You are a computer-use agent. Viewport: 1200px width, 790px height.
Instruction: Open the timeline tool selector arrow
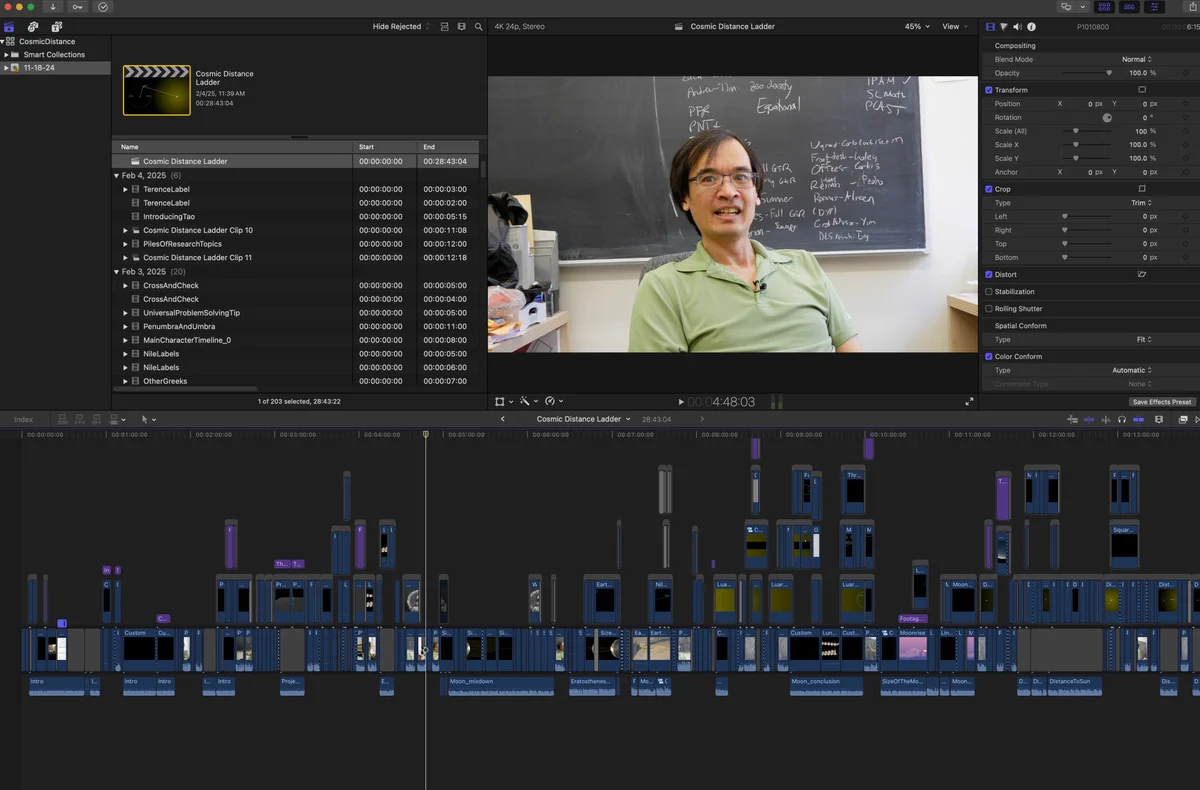pyautogui.click(x=147, y=419)
